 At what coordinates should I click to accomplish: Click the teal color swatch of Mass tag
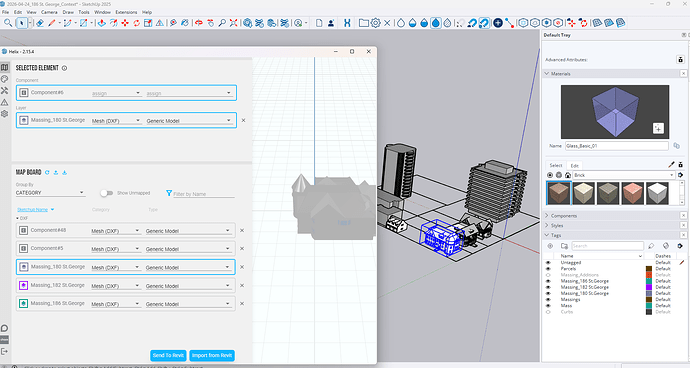[x=649, y=305]
